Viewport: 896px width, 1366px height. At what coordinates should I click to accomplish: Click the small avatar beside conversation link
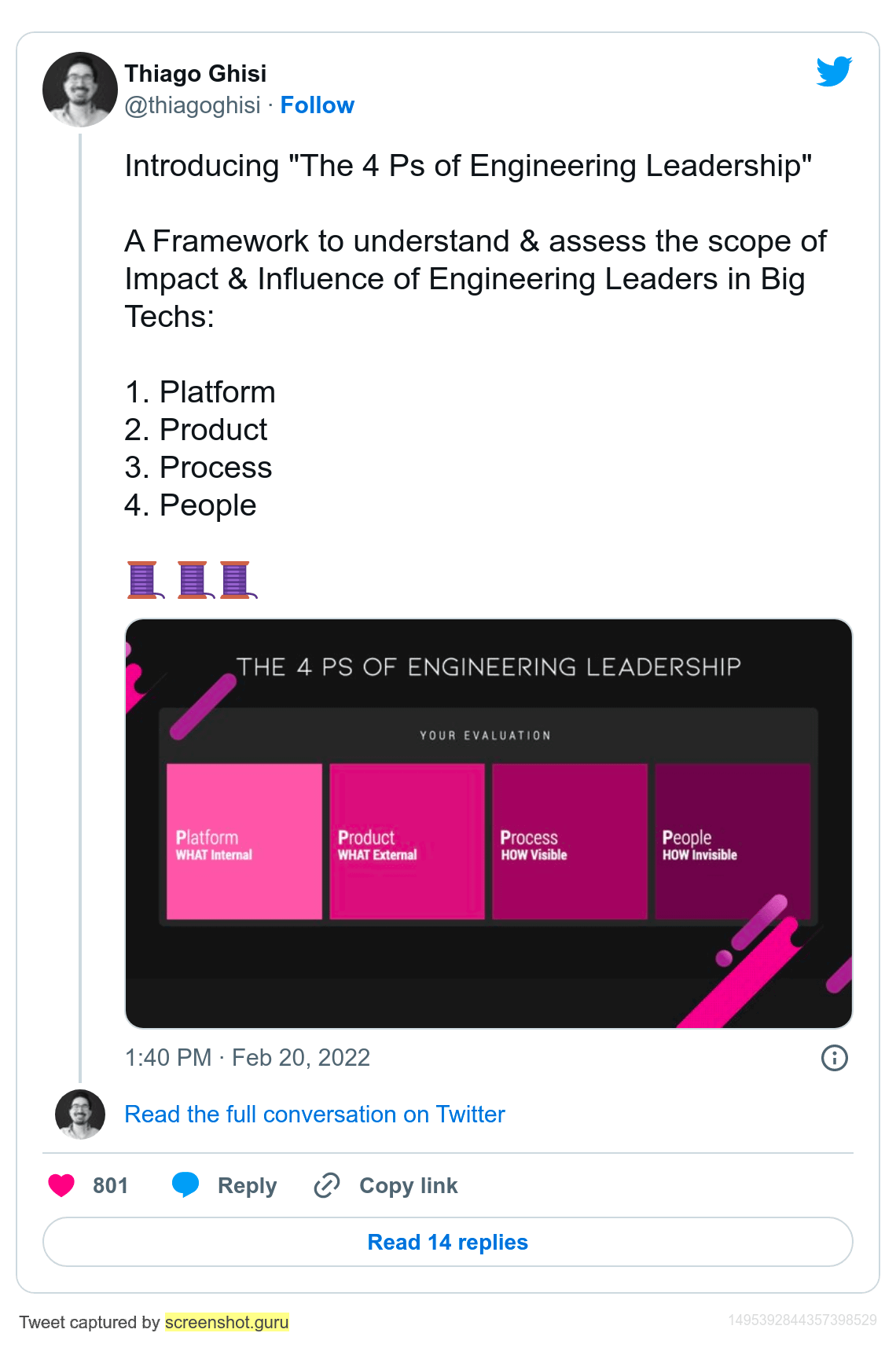click(80, 1114)
